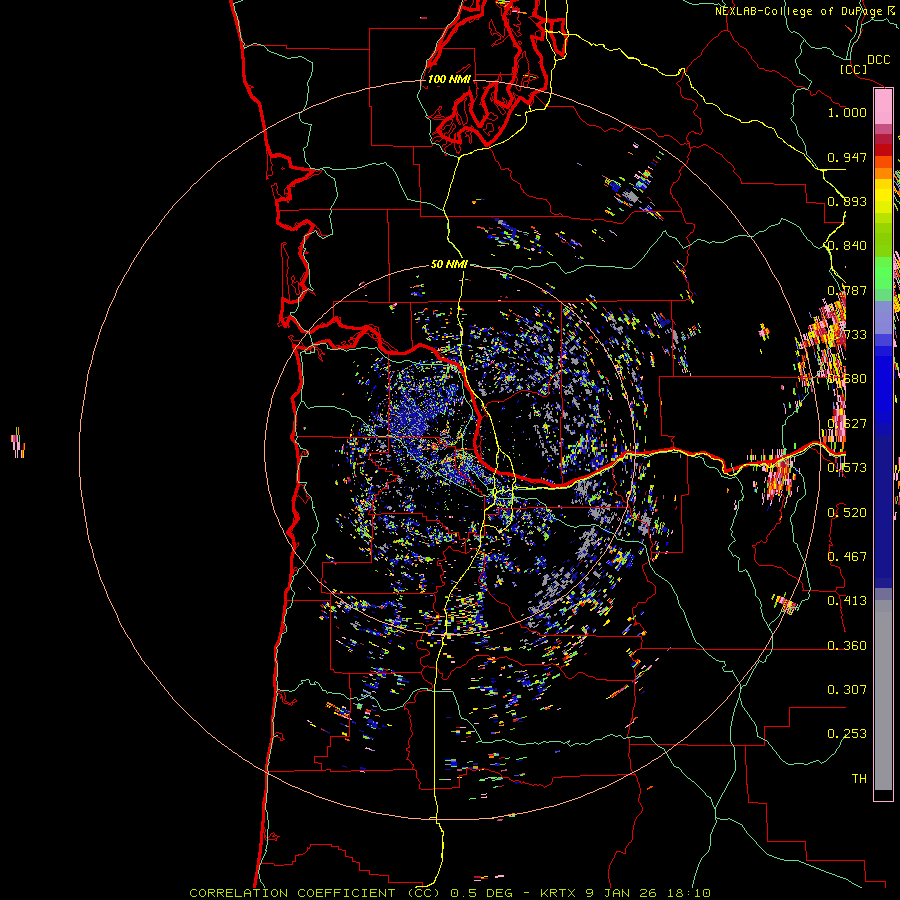Select the 0.467 scale value
This screenshot has height=900, width=900.
pos(847,556)
